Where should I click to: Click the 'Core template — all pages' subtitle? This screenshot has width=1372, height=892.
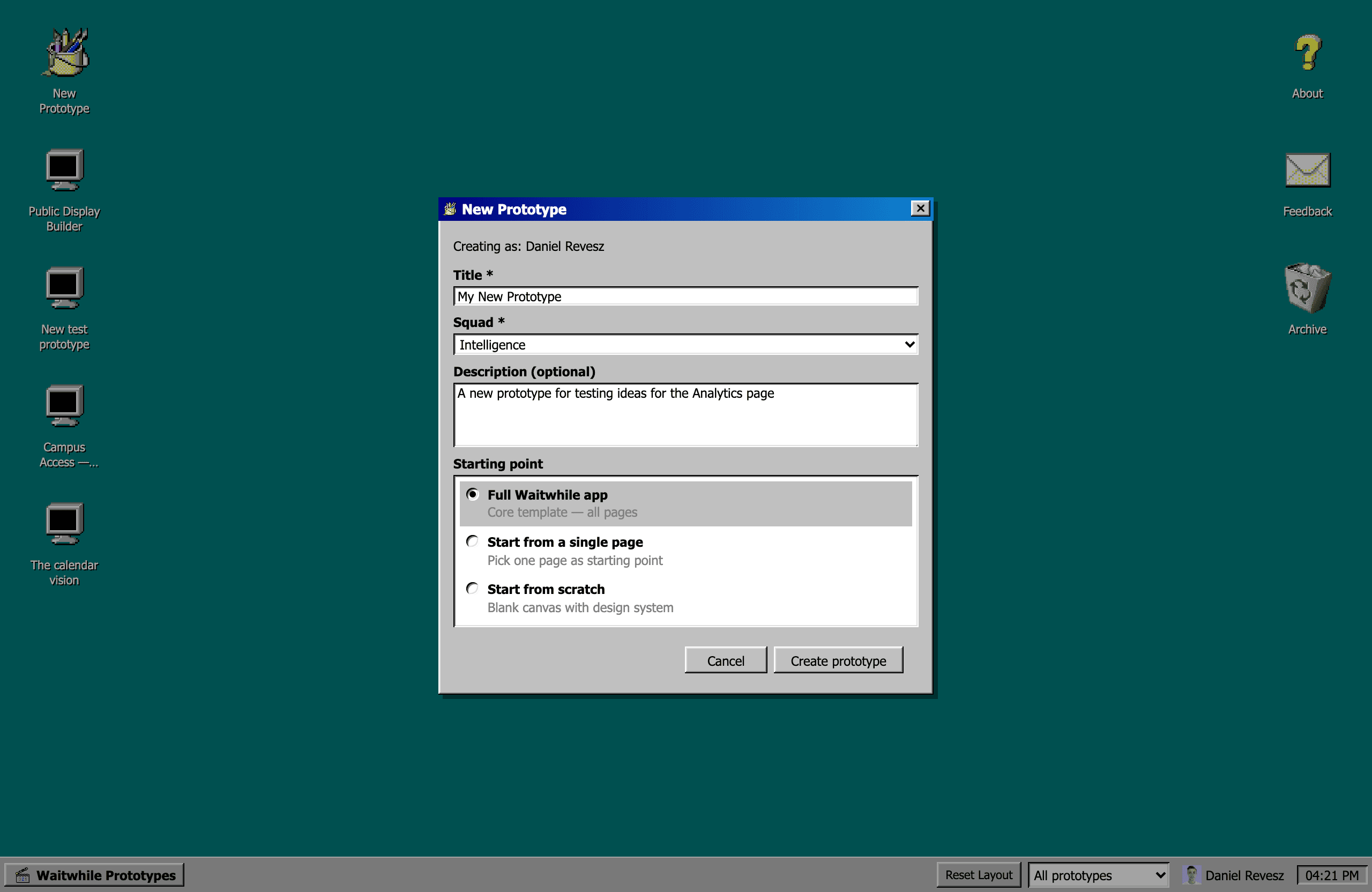[562, 512]
